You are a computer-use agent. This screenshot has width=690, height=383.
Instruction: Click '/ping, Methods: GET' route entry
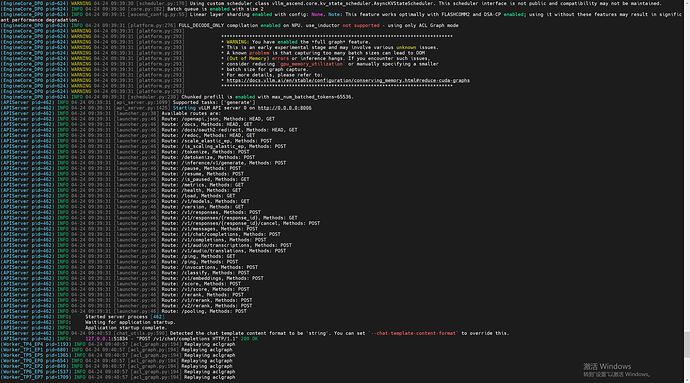(198, 256)
